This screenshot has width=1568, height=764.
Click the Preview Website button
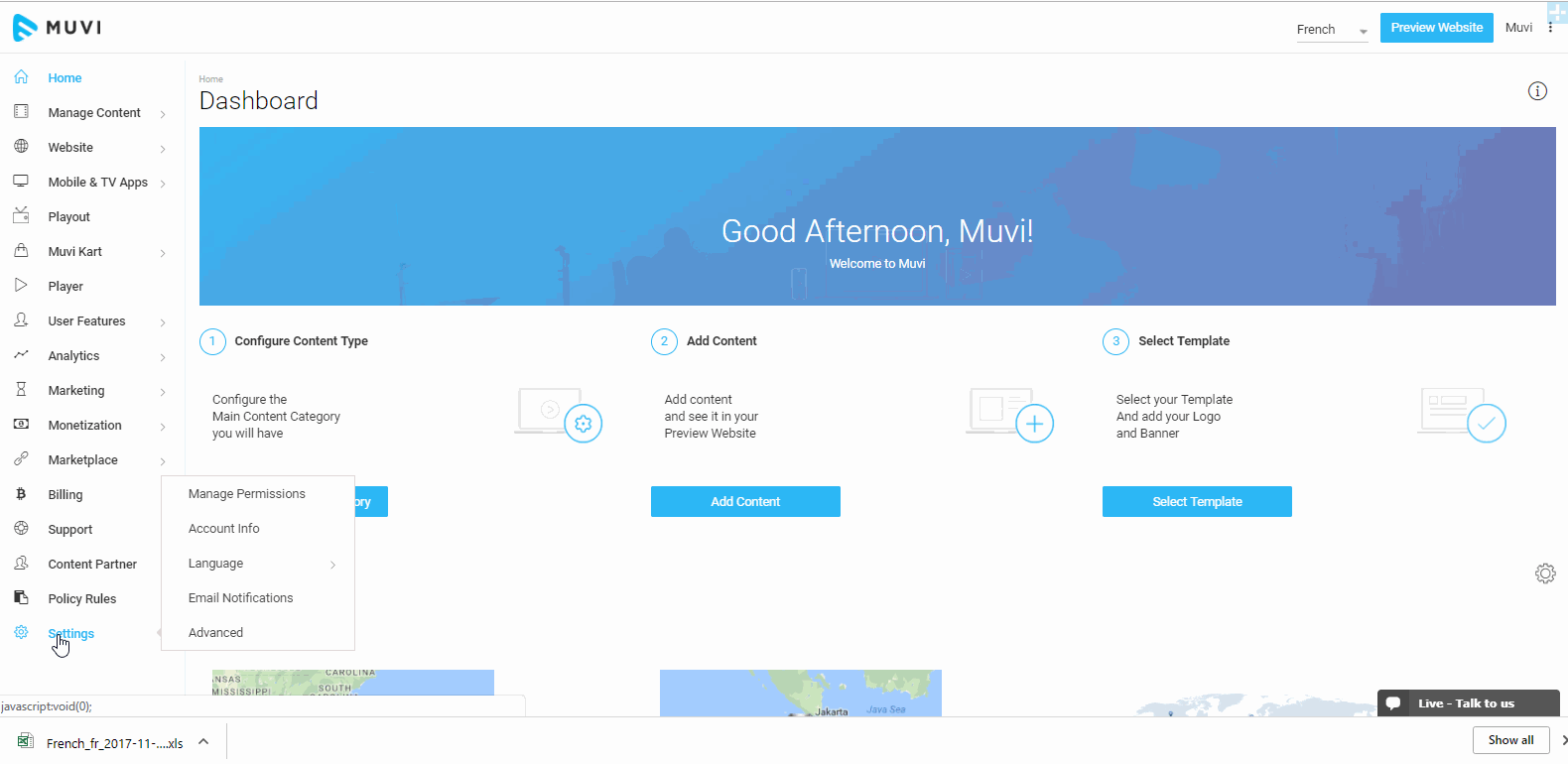coord(1436,28)
